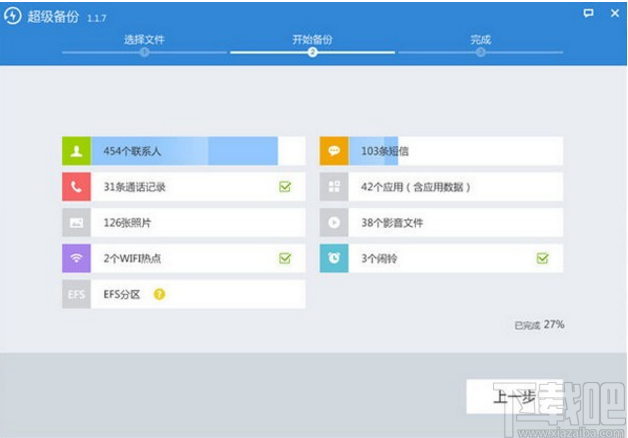Click the orange SMS message icon
This screenshot has width=628, height=438.
[x=334, y=151]
